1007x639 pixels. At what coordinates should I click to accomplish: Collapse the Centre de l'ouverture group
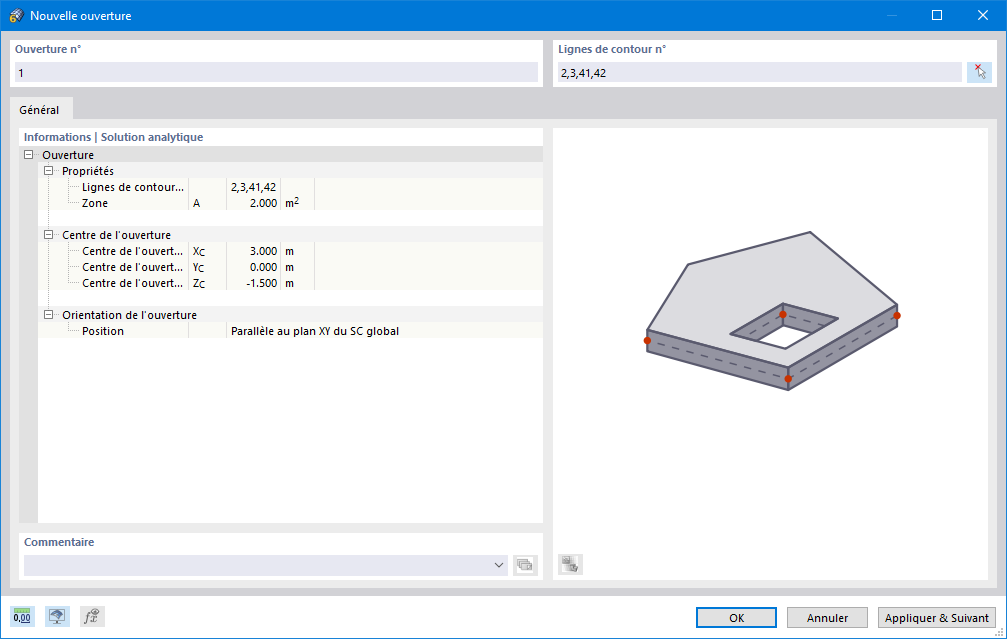[x=48, y=235]
